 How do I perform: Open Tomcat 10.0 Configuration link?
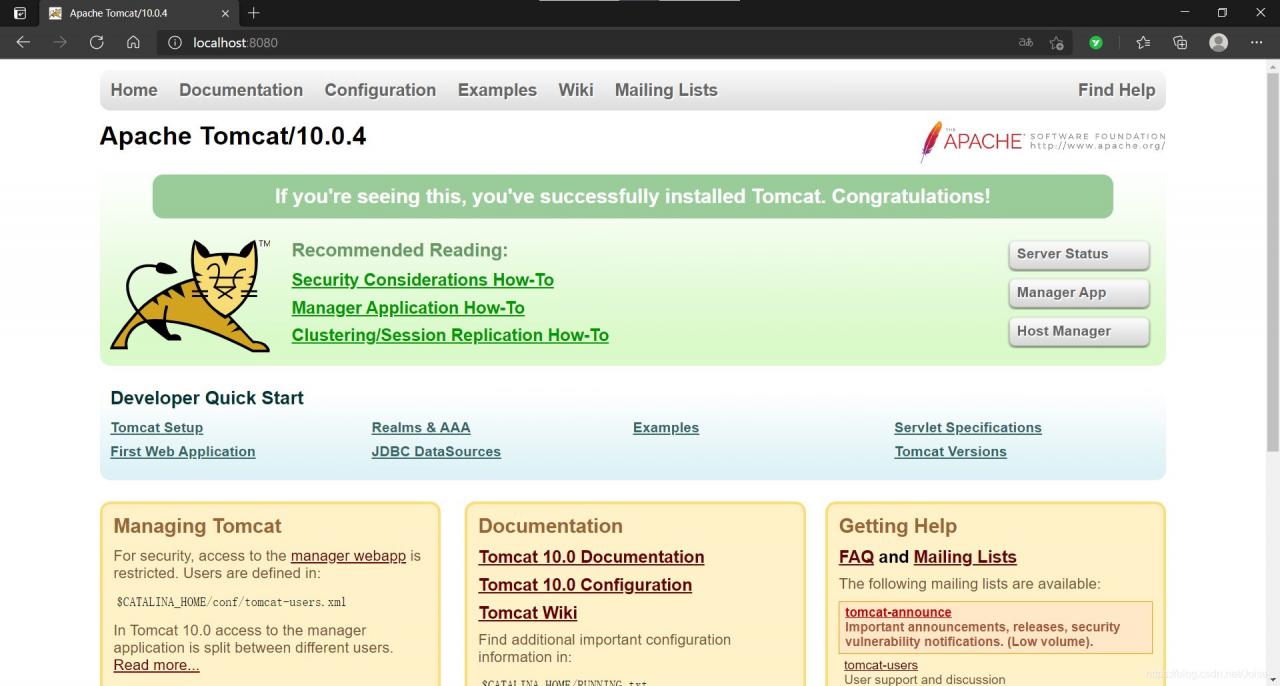pyautogui.click(x=585, y=585)
